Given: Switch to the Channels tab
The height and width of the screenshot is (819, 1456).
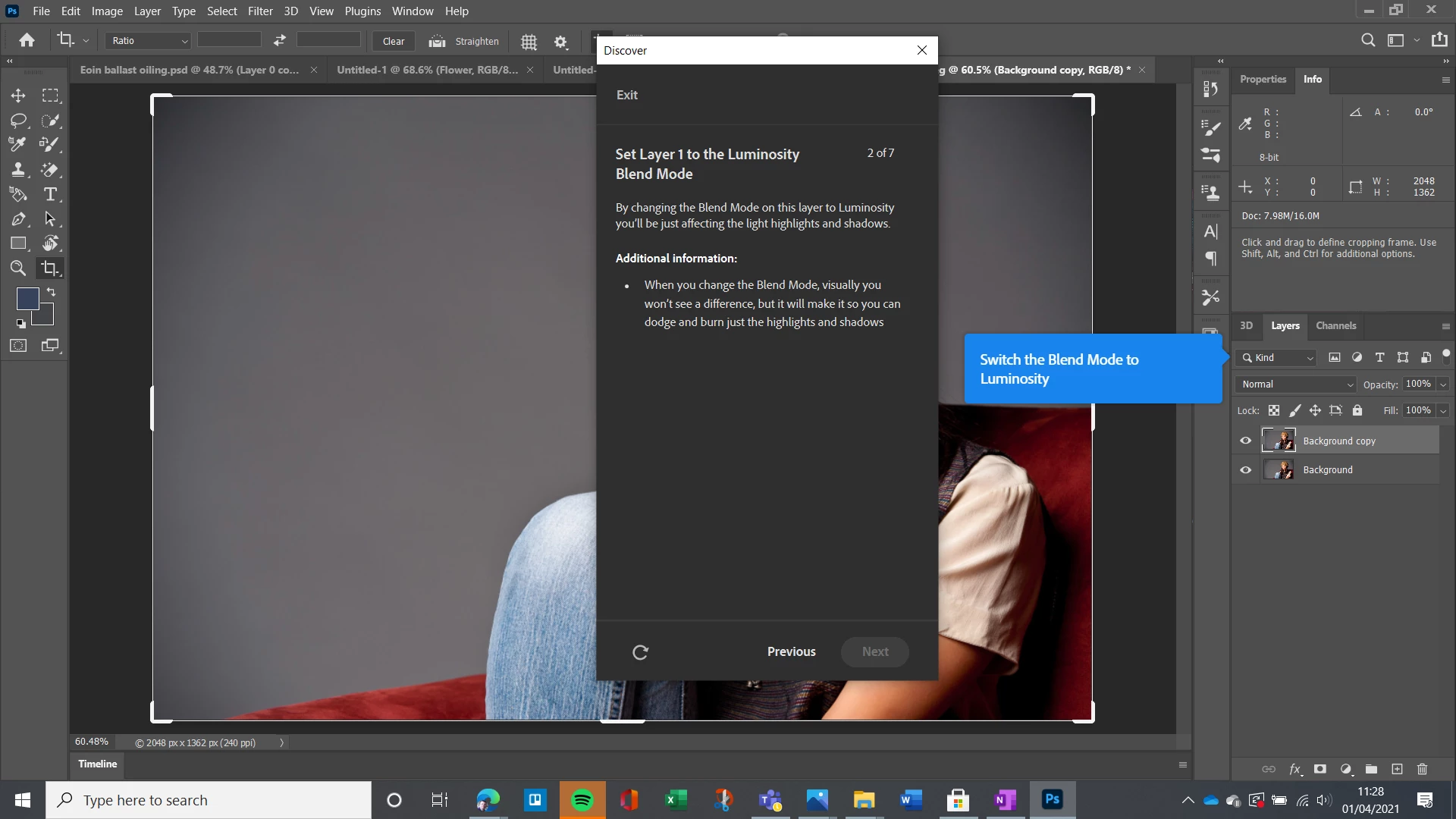Looking at the screenshot, I should pos(1335,326).
